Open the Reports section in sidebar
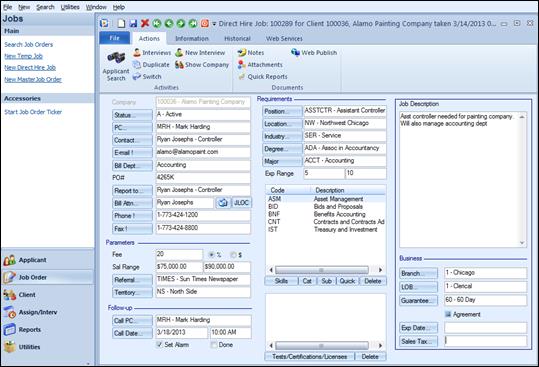The height and width of the screenshot is (367, 539). point(47,330)
